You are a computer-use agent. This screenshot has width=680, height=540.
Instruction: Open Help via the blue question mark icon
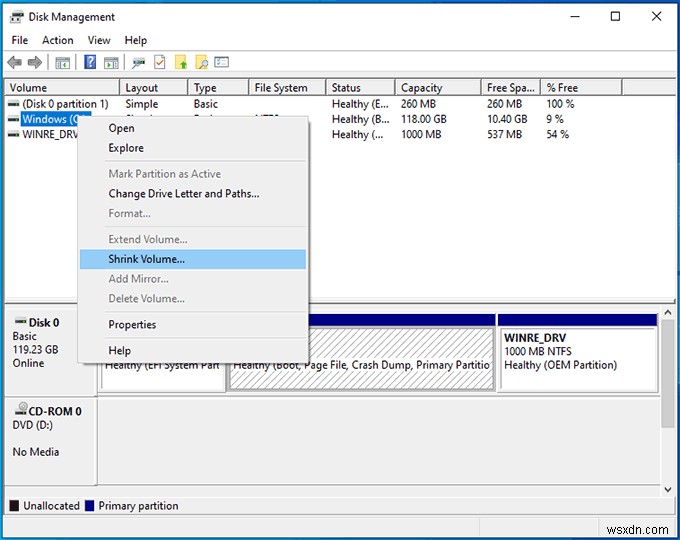click(90, 62)
